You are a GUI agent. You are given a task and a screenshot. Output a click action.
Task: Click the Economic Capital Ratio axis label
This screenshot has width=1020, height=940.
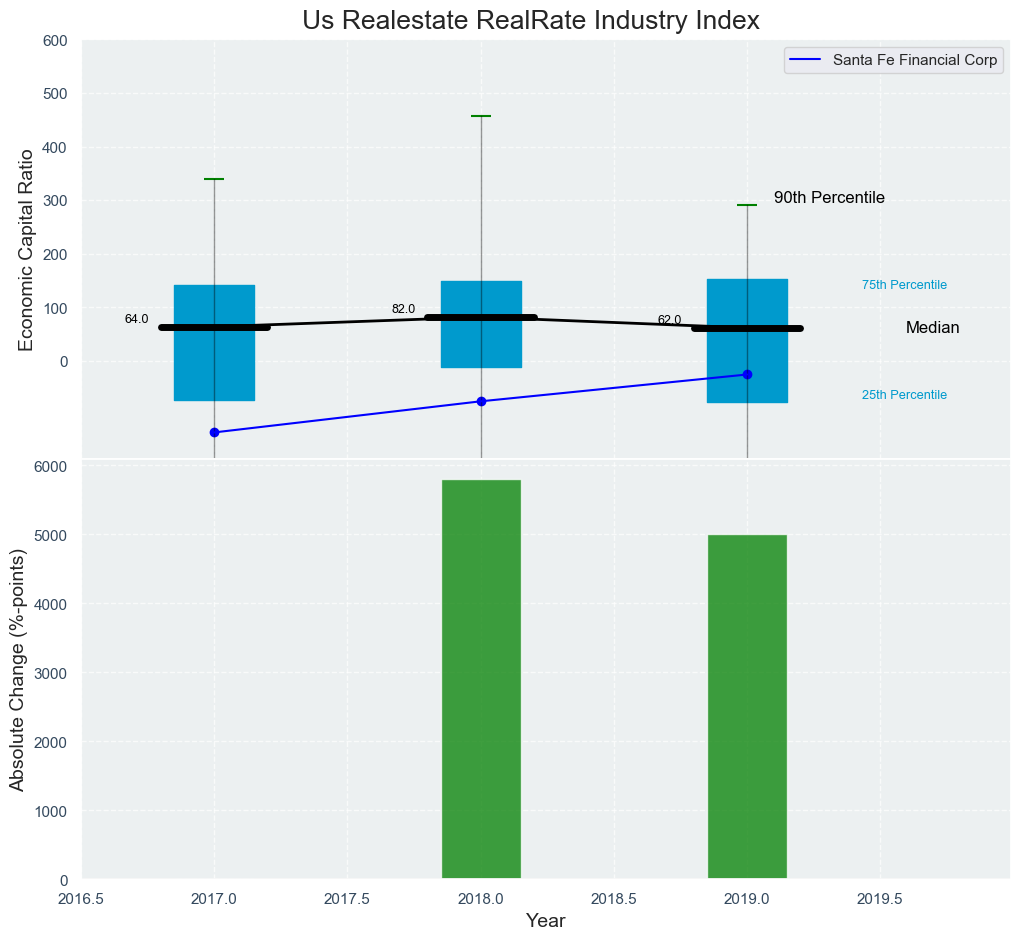tap(26, 249)
